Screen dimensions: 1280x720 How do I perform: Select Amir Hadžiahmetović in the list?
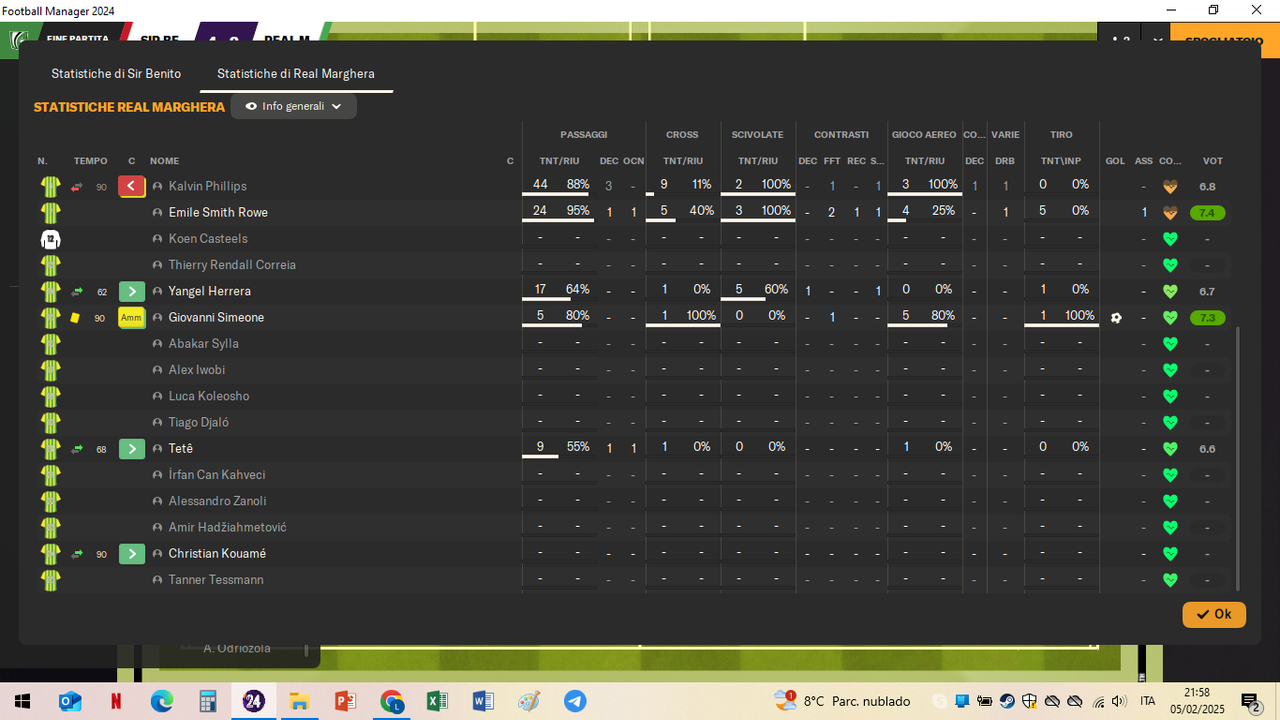point(228,527)
